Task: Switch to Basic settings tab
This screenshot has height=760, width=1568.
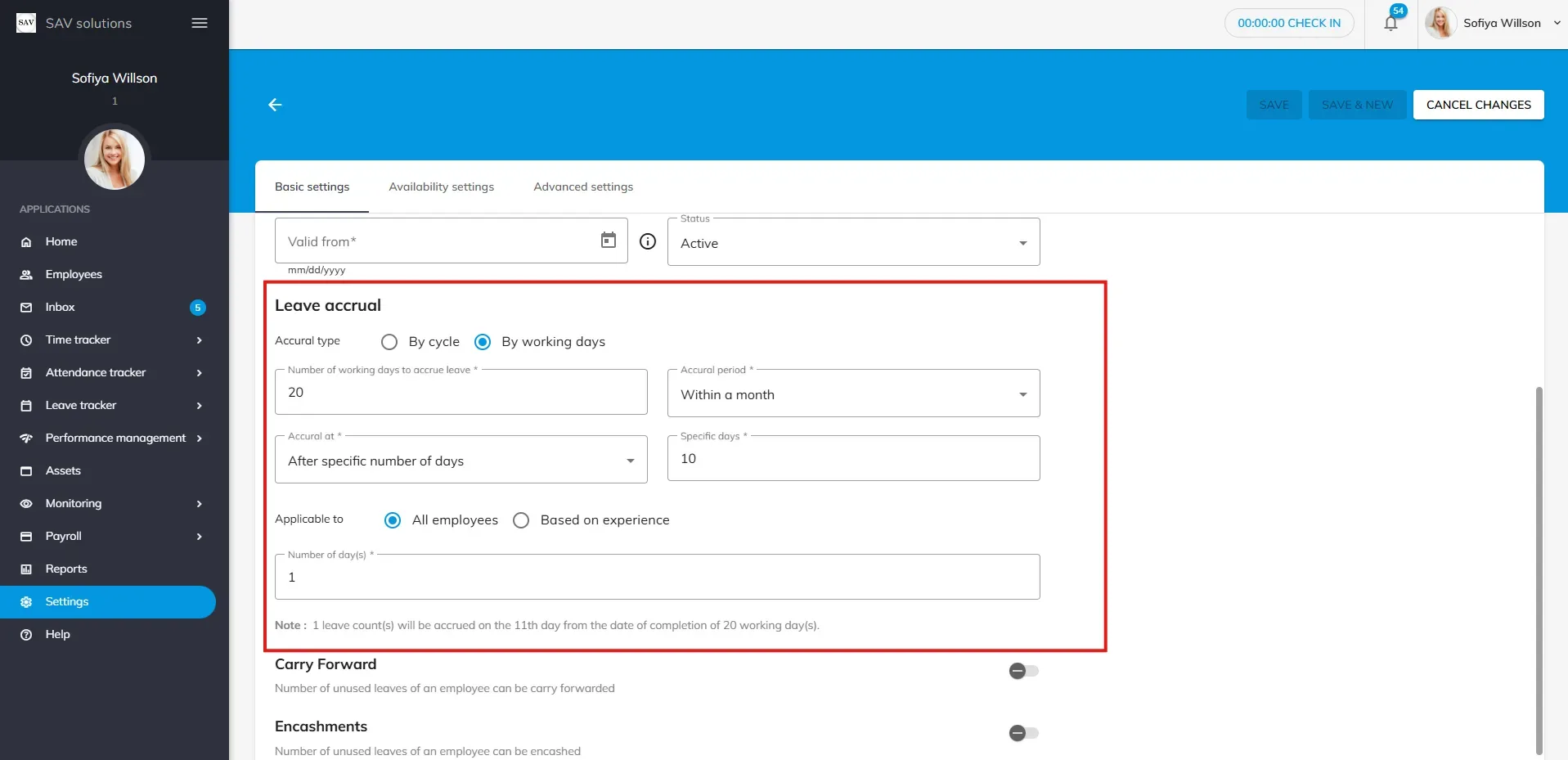Action: (312, 187)
